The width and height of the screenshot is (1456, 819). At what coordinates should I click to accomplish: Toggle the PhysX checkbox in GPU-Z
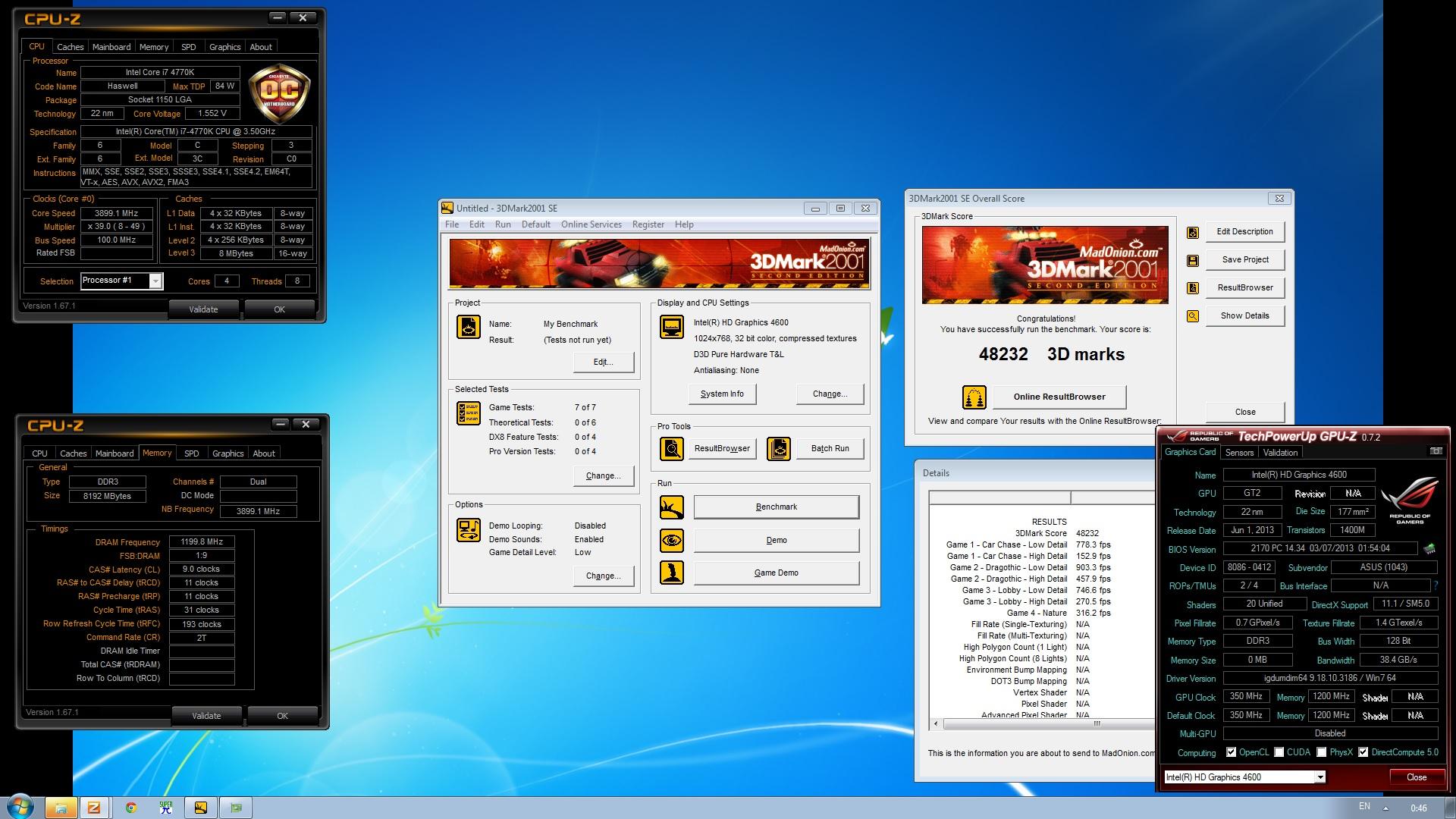click(x=1322, y=752)
